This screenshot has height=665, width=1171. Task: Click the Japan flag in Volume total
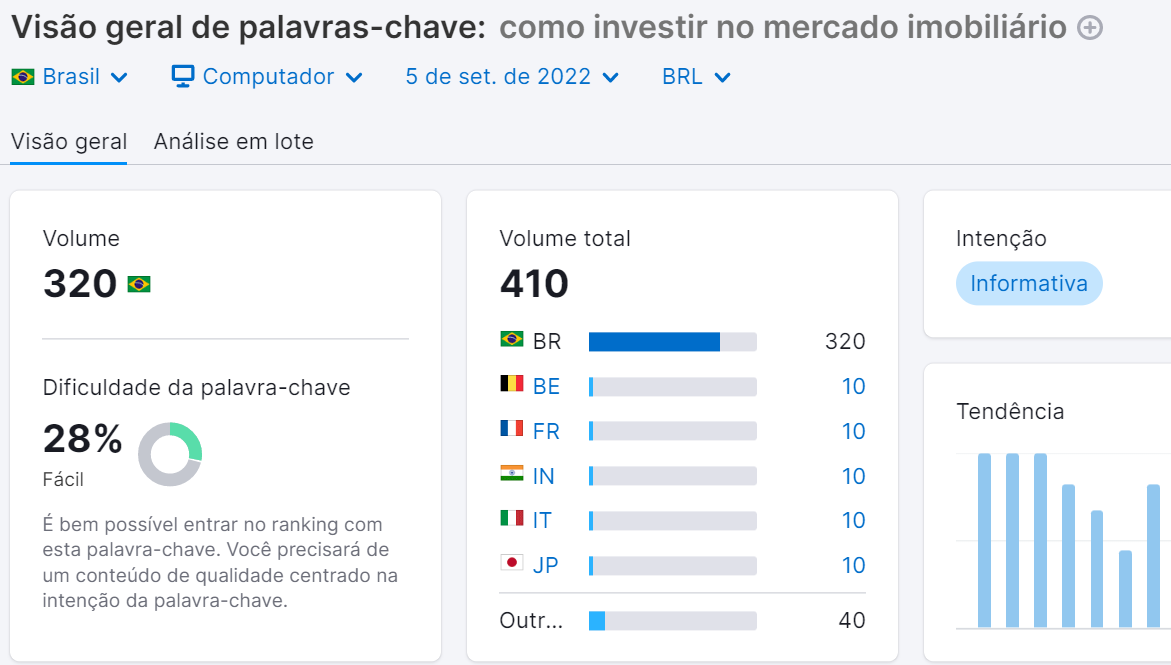click(512, 565)
